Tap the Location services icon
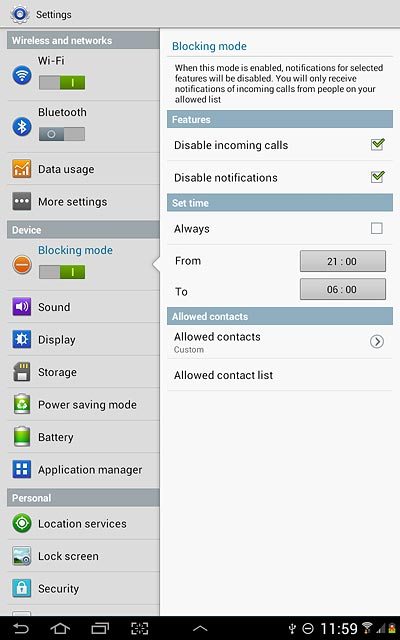The width and height of the screenshot is (400, 640). click(x=22, y=523)
